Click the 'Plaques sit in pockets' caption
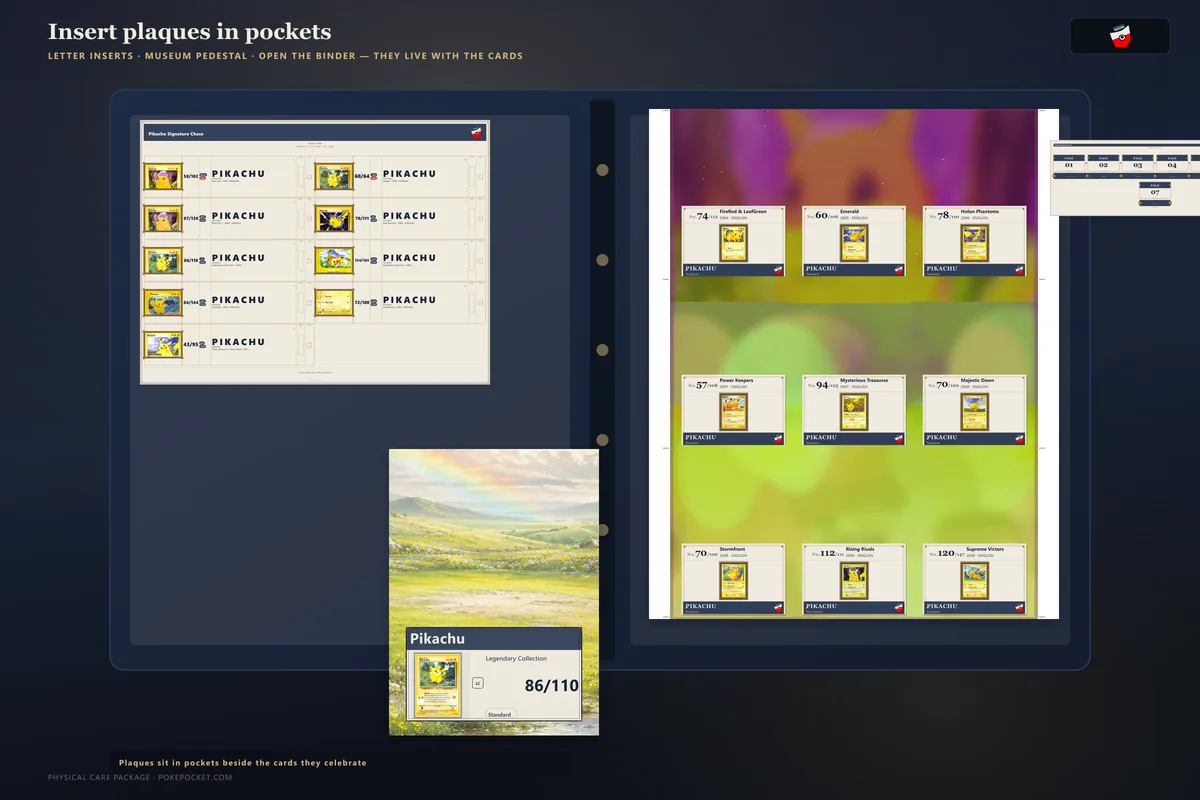 243,763
